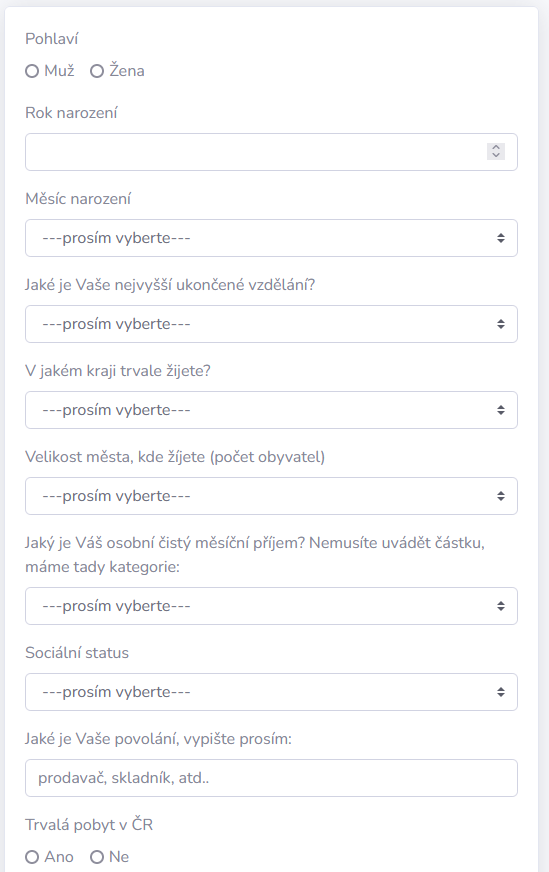Focus the Rok narození input field
Viewport: 549px width, 872px height.
click(271, 152)
